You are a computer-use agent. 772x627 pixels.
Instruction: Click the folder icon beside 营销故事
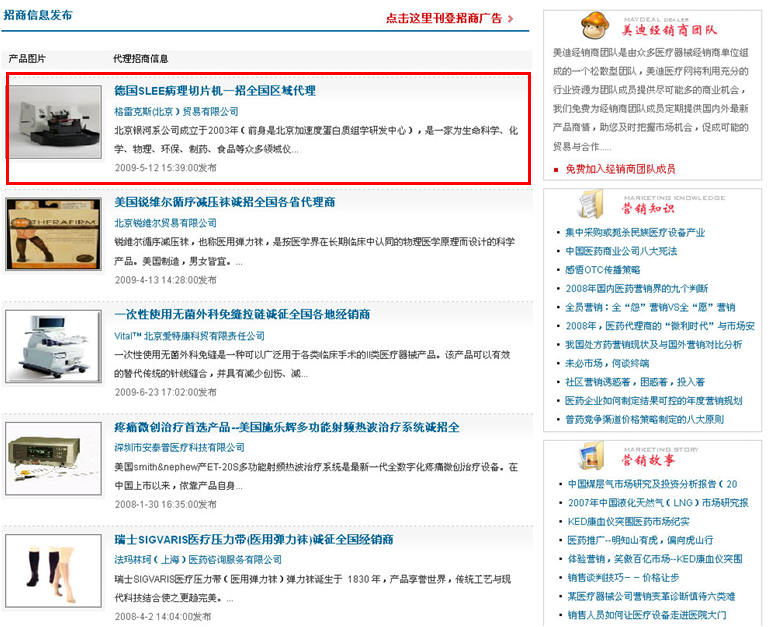591,456
